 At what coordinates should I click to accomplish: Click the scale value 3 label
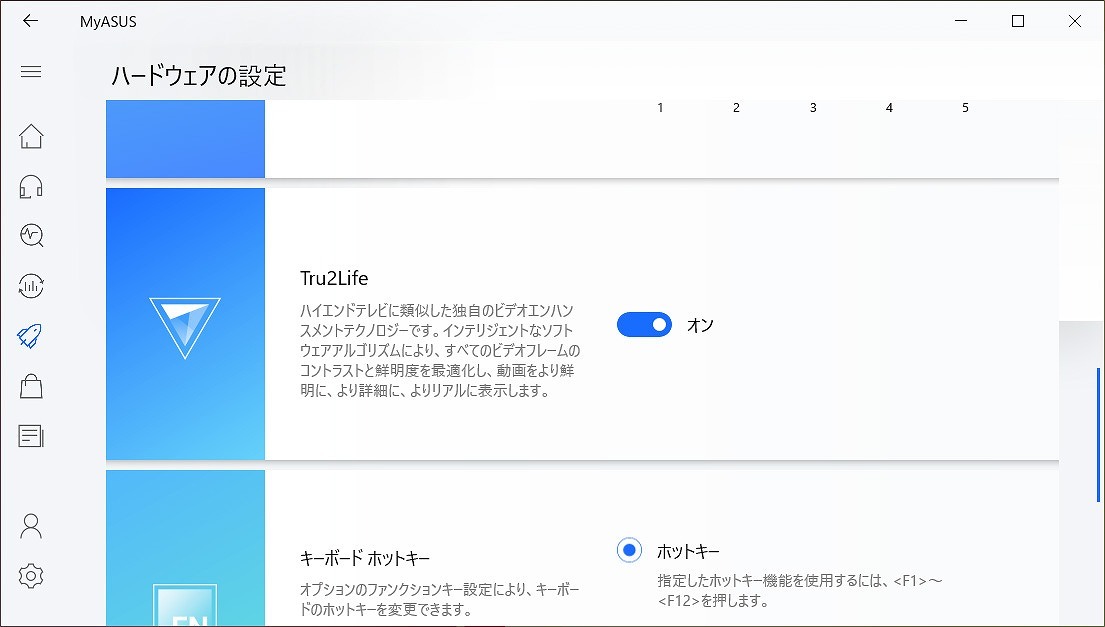[x=813, y=108]
